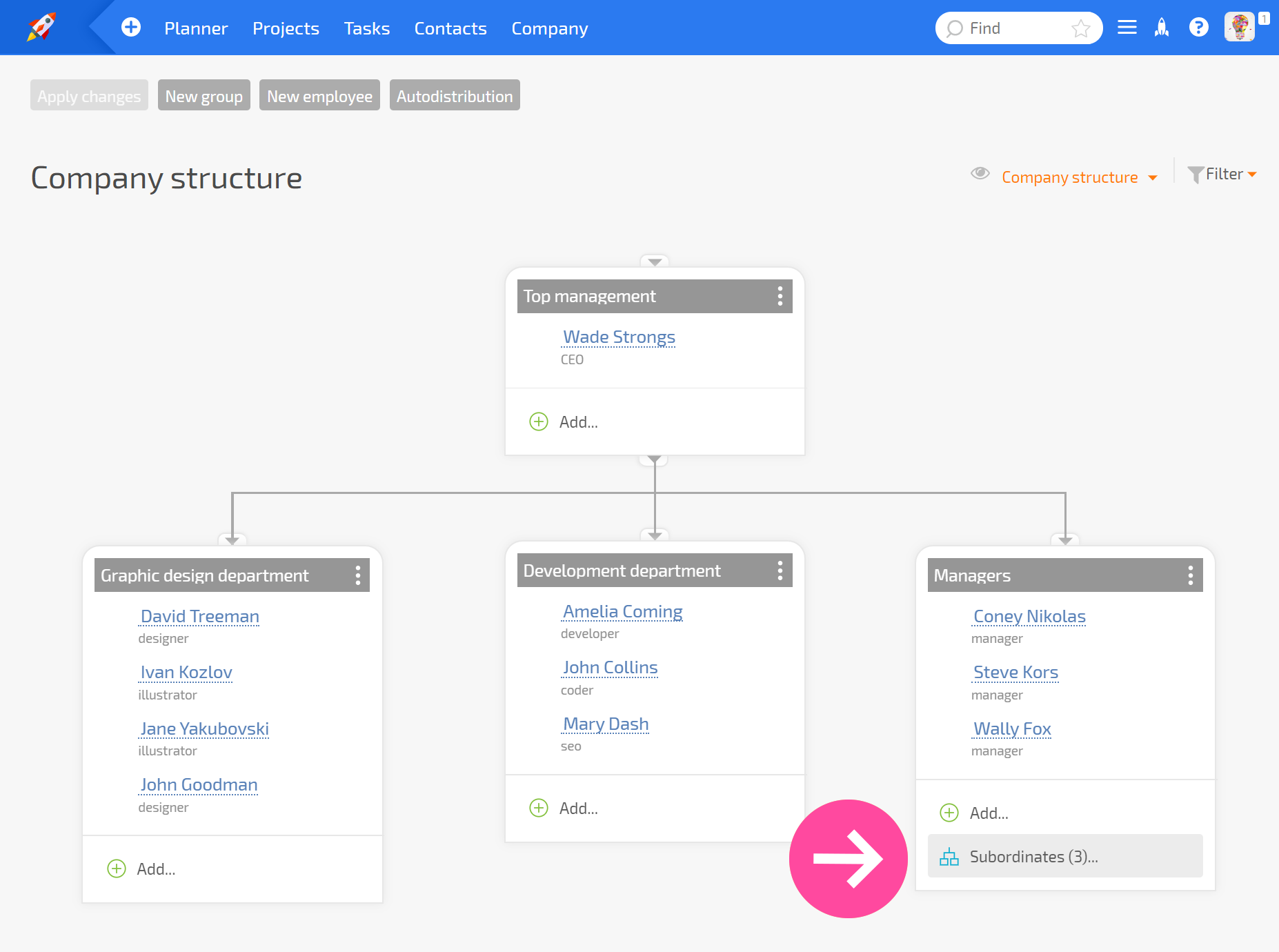The width and height of the screenshot is (1279, 952).
Task: Click arrow tab above Development department
Action: [x=655, y=536]
